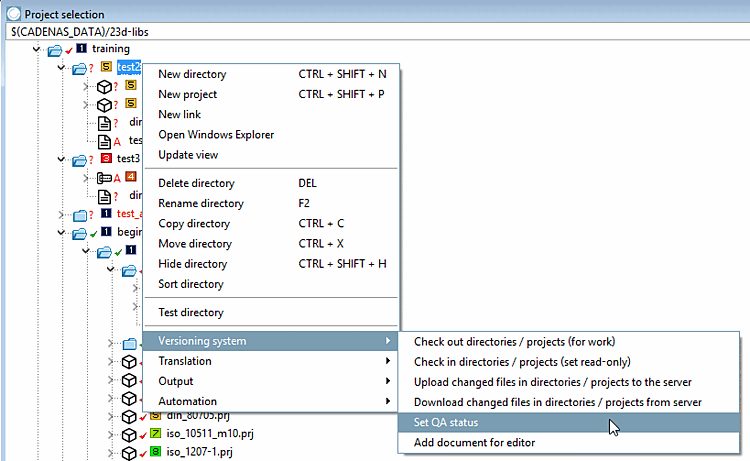Choose 'Hide directory' entry
The width and height of the screenshot is (750, 461).
point(271,263)
